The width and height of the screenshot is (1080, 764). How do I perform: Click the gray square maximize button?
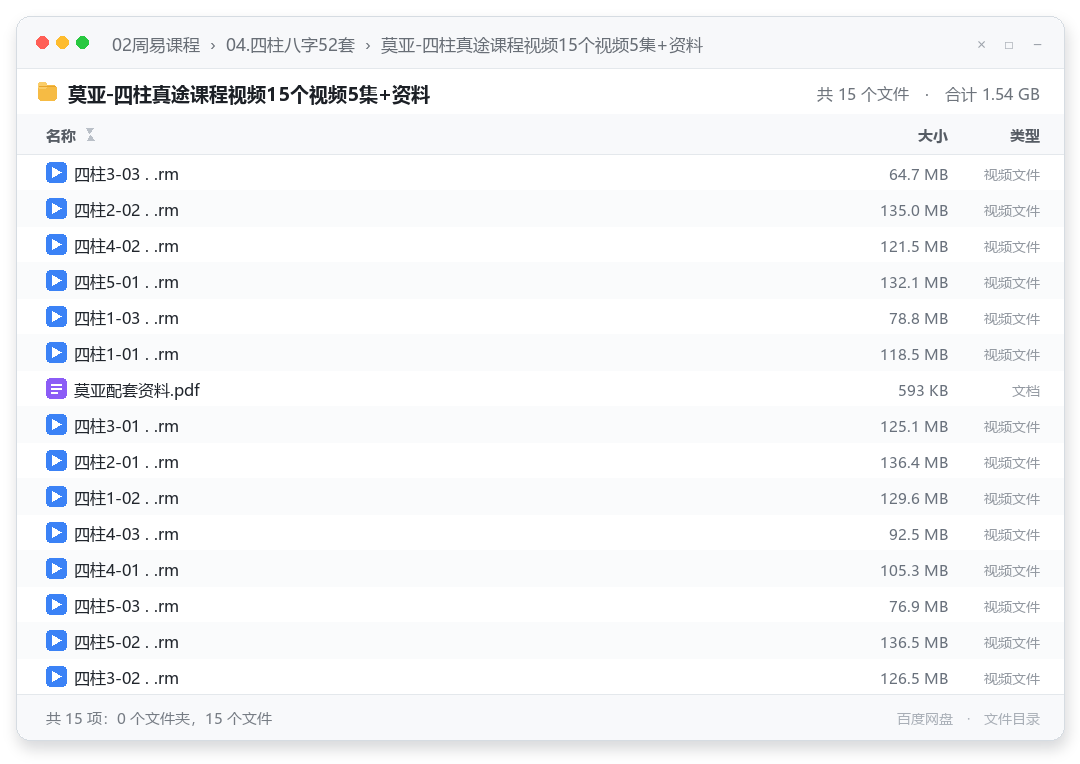1009,45
